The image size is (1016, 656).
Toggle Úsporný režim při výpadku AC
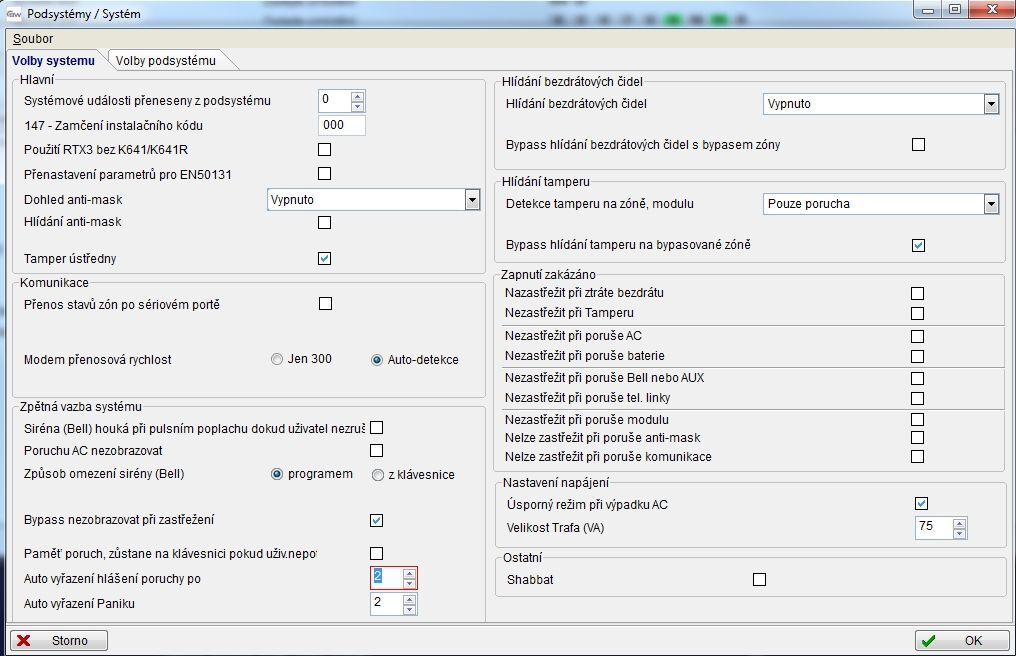(921, 503)
